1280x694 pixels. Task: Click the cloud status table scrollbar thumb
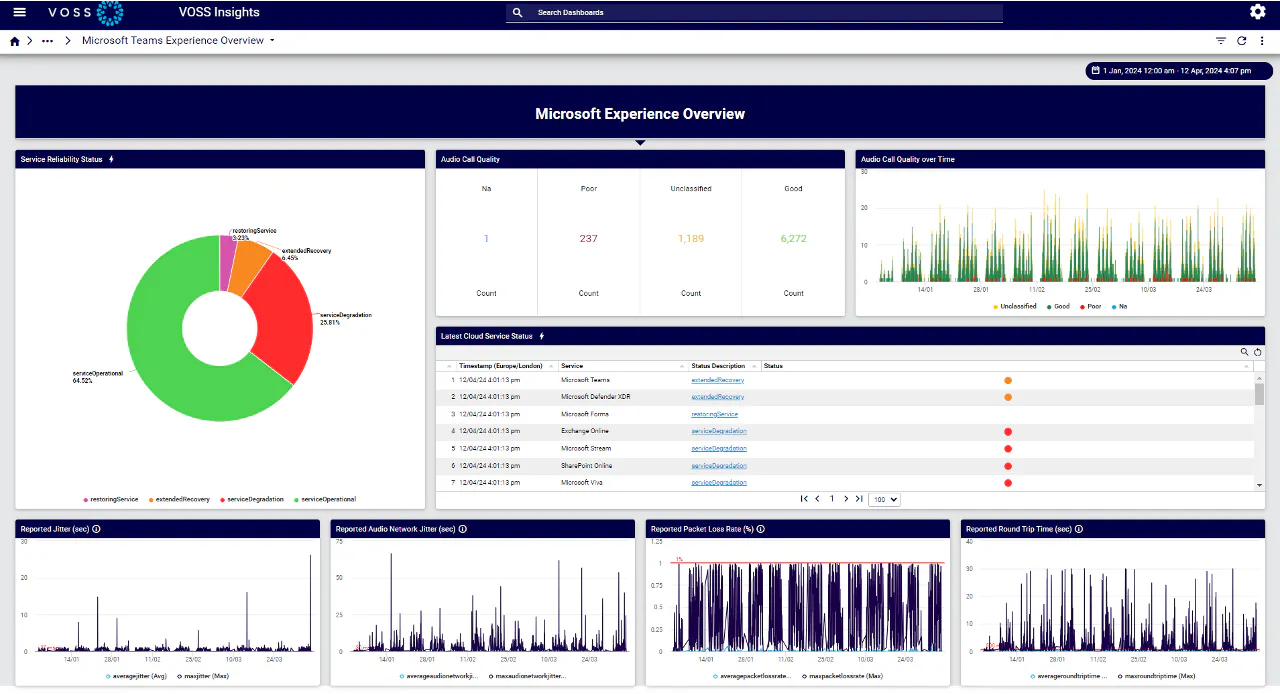[1259, 393]
